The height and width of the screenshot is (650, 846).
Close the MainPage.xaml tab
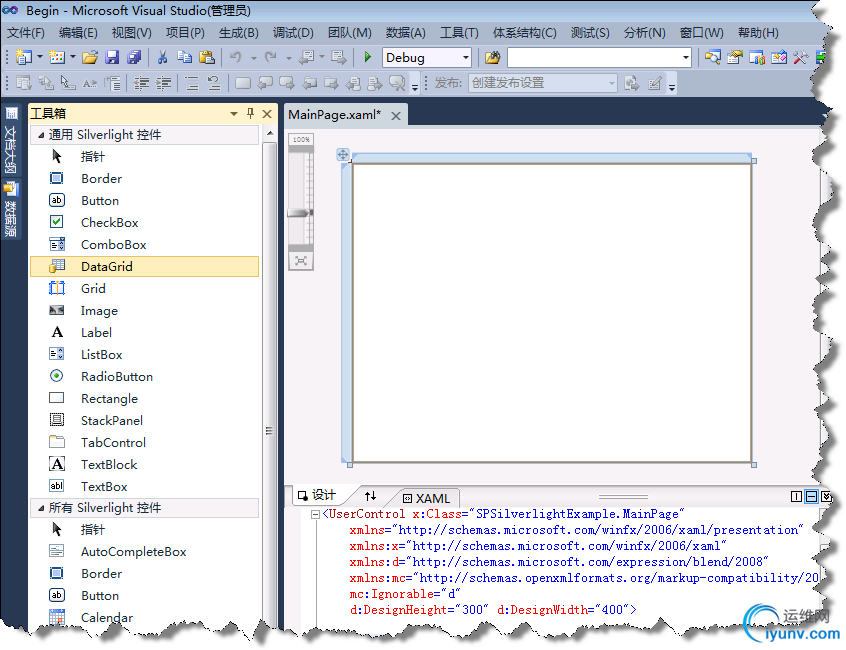(396, 116)
